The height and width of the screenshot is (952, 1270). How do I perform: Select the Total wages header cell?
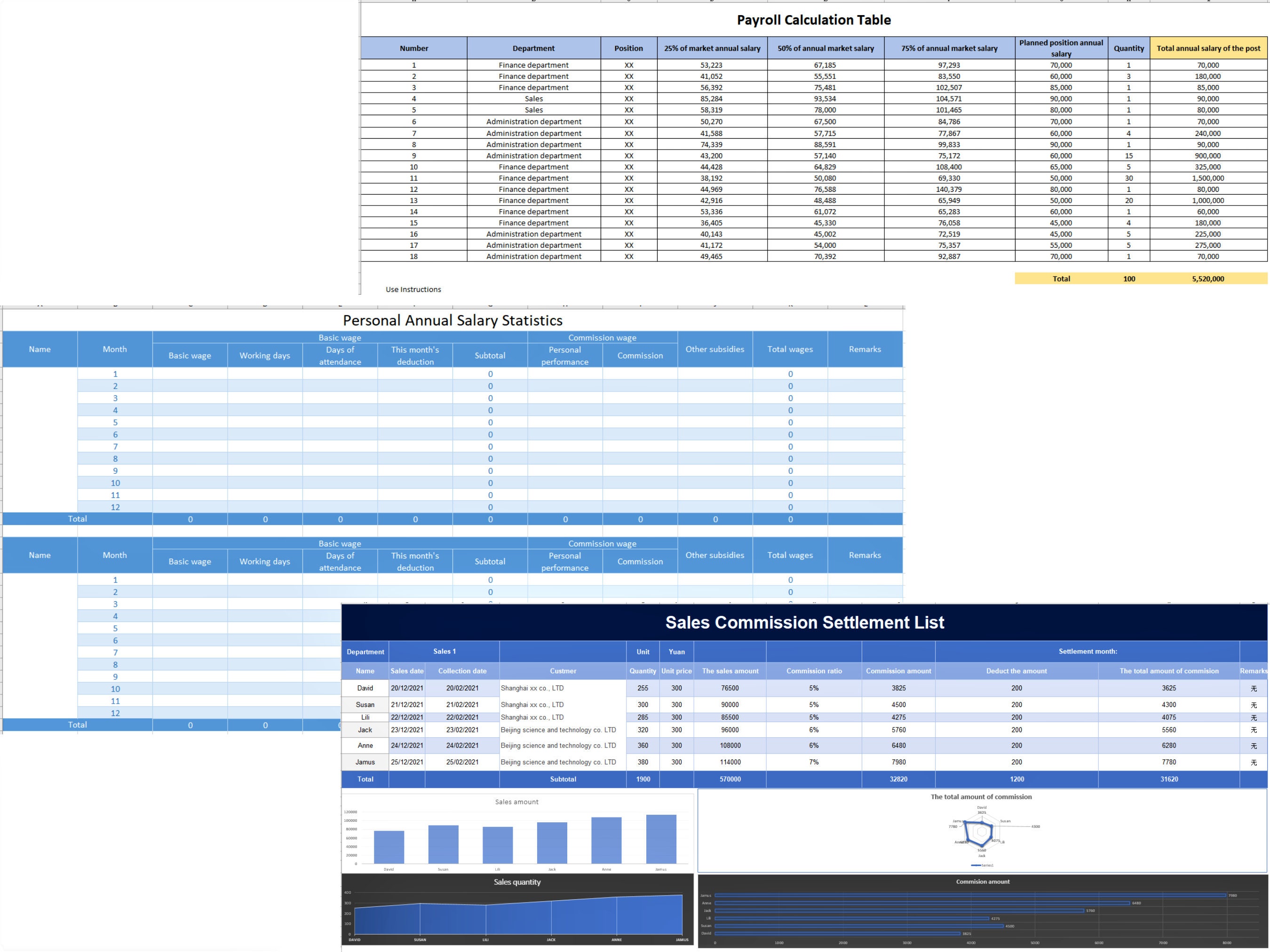[x=790, y=349]
